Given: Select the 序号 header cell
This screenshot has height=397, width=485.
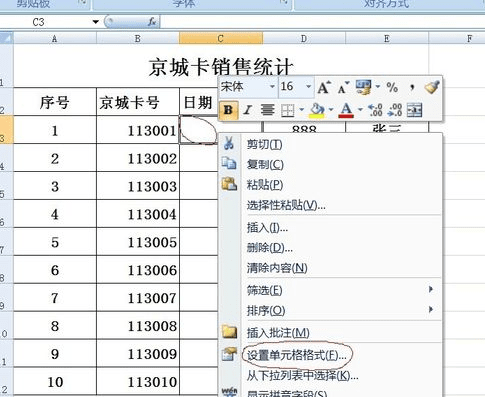Looking at the screenshot, I should tap(55, 102).
